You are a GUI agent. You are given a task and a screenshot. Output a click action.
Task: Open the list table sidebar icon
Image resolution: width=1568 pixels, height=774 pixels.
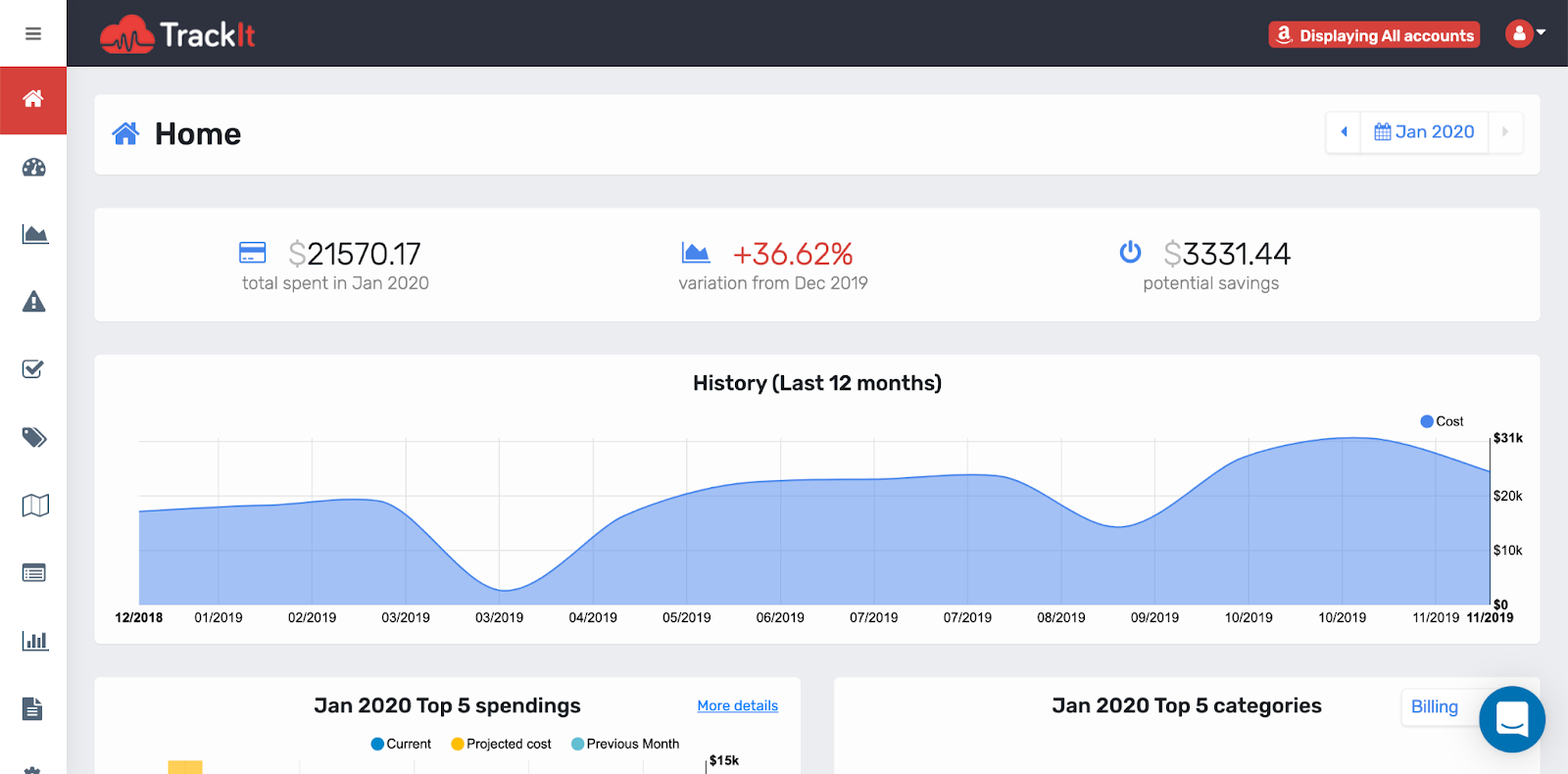(x=34, y=573)
